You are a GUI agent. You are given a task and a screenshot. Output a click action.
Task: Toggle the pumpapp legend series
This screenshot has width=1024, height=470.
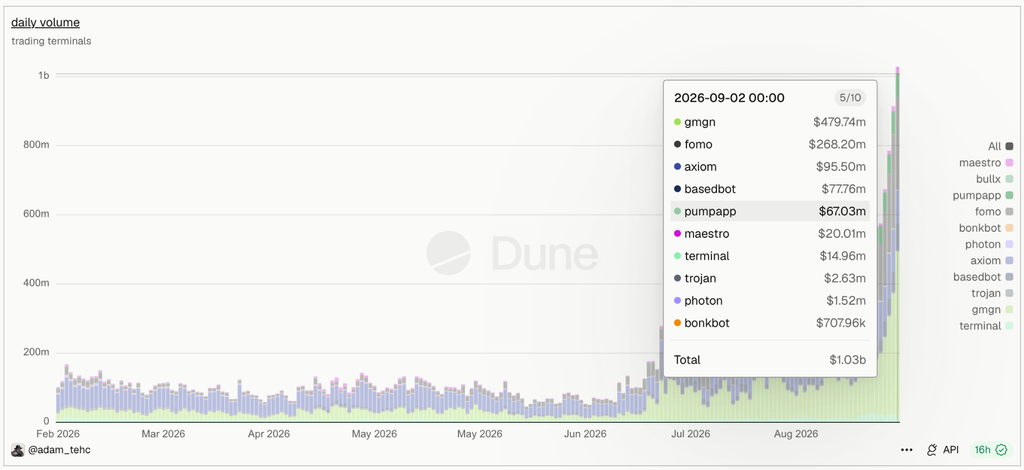point(985,195)
